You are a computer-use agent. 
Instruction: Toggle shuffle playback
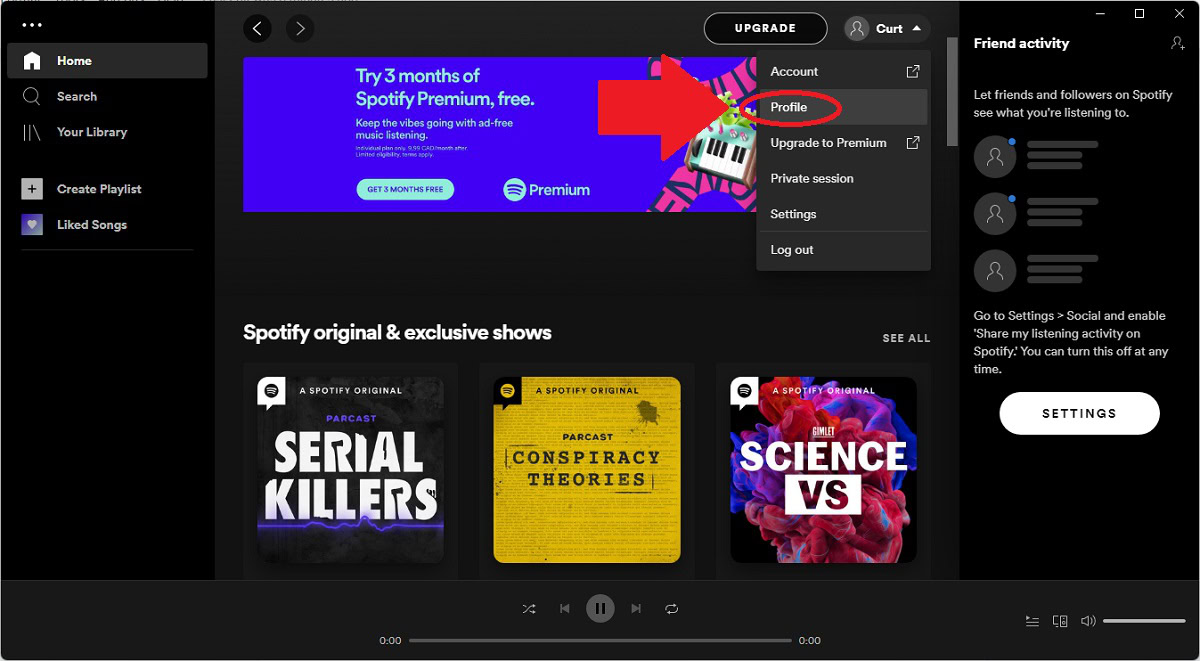[529, 608]
